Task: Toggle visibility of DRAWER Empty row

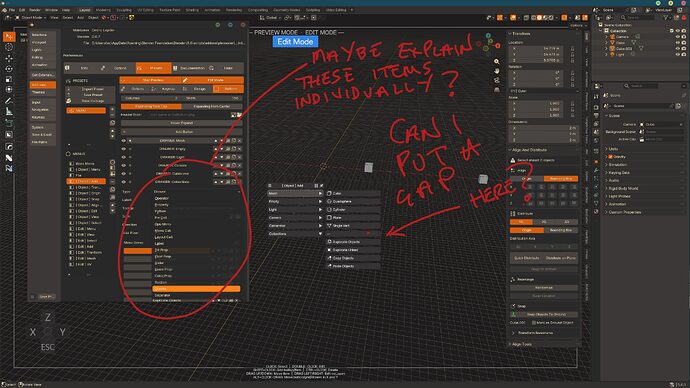Action: [x=124, y=149]
